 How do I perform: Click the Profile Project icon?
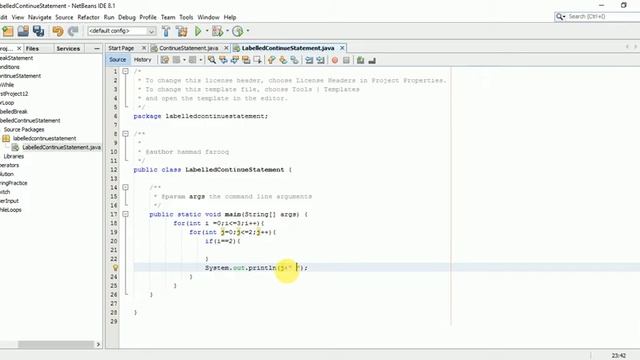point(238,31)
